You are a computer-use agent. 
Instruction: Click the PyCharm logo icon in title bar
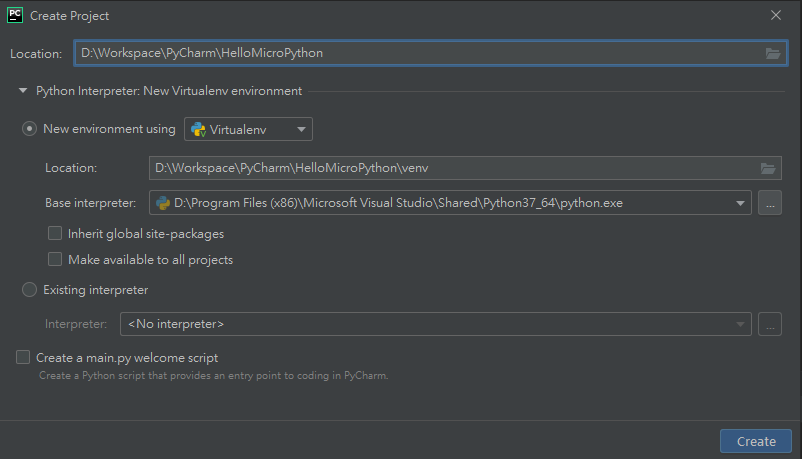pos(15,15)
